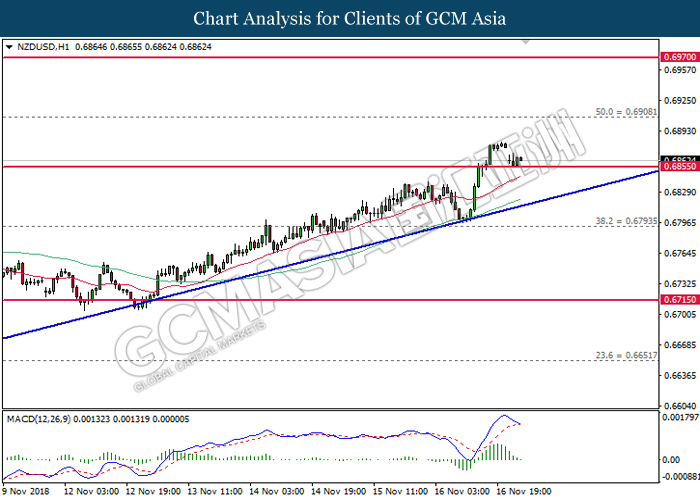Click the 0.67150 red price tag
The height and width of the screenshot is (500, 700).
678,300
